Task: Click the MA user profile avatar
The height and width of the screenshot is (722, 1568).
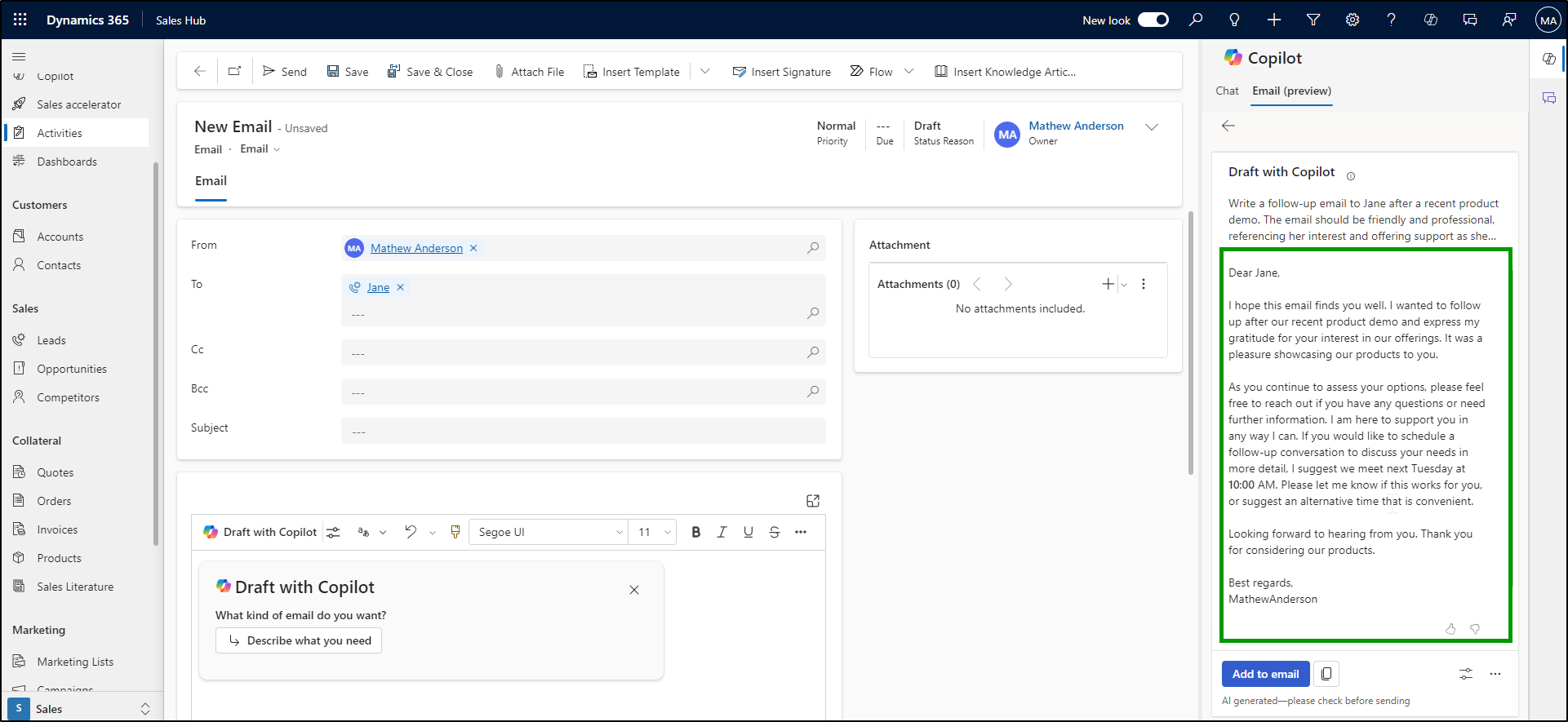Action: 1548,20
